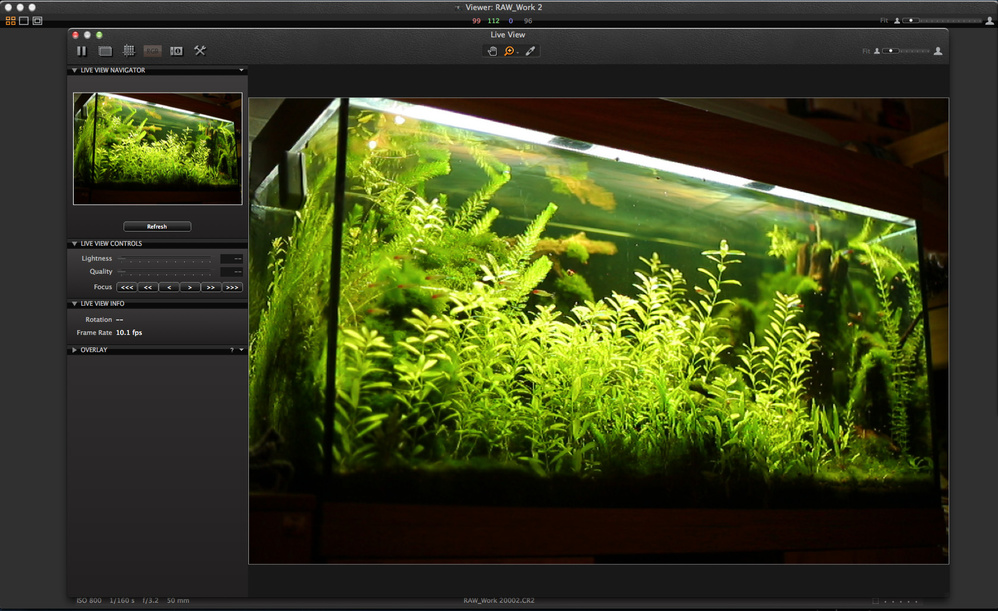
Task: Click small person icon in Live View zoom control
Action: 876,51
